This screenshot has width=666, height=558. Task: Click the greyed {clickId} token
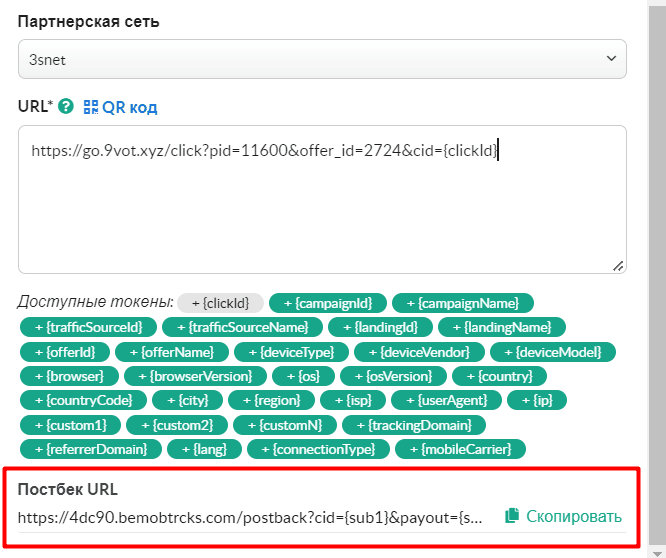[220, 303]
